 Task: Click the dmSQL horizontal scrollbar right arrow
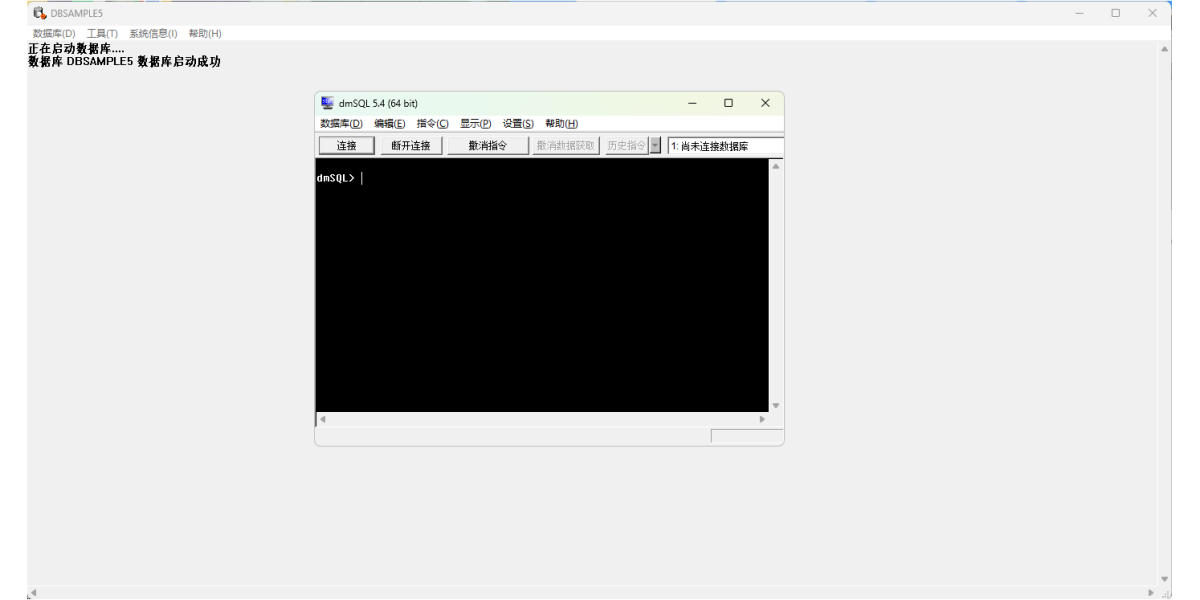[x=762, y=419]
